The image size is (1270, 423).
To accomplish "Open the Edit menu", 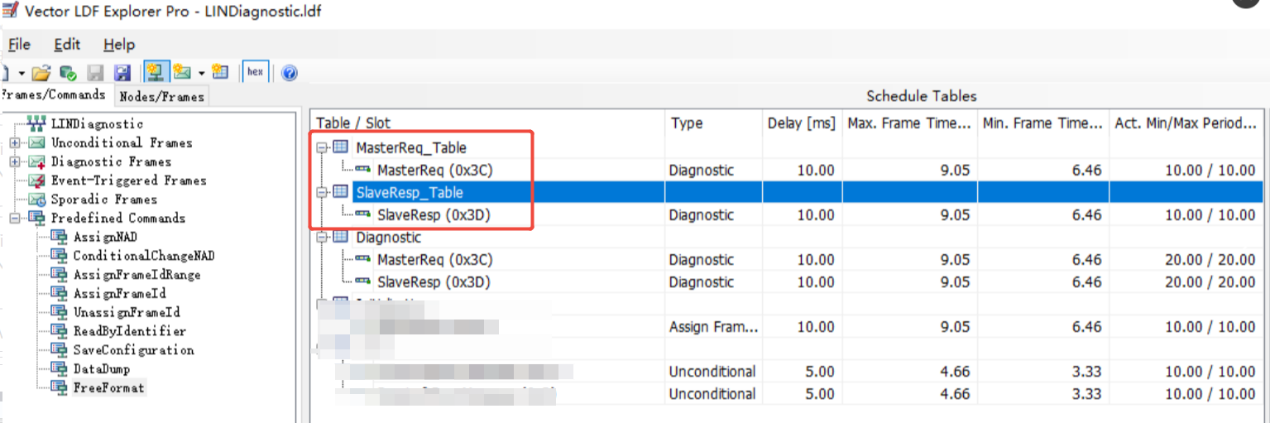I will click(x=67, y=45).
